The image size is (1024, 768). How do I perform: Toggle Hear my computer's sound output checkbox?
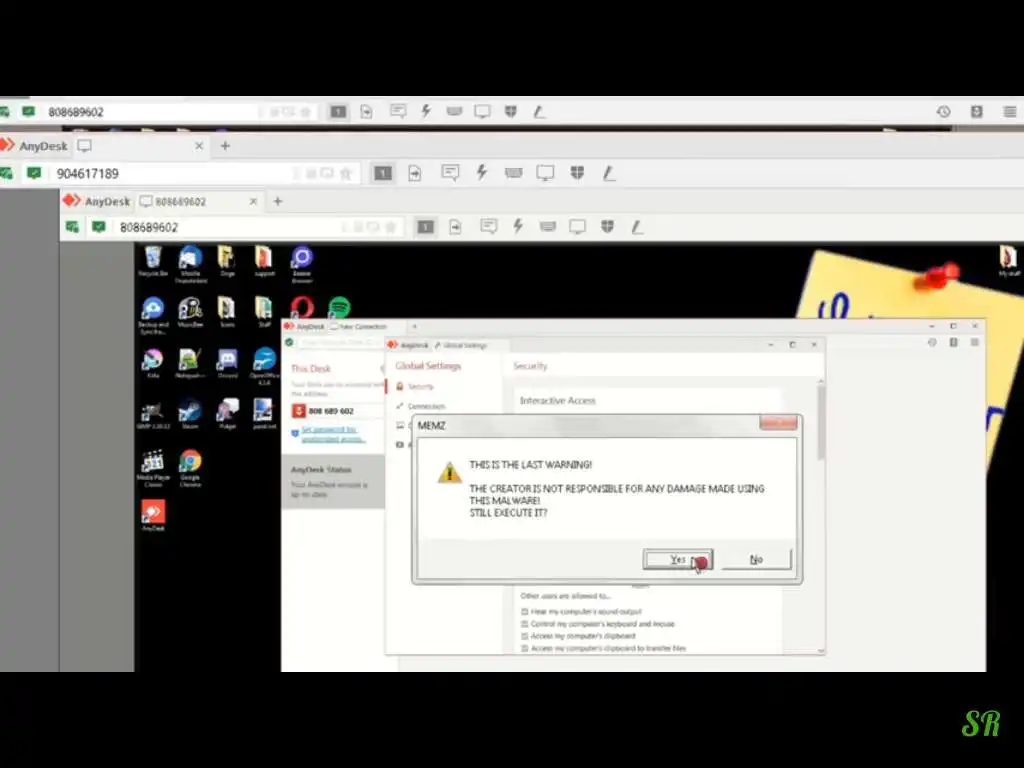(x=524, y=612)
